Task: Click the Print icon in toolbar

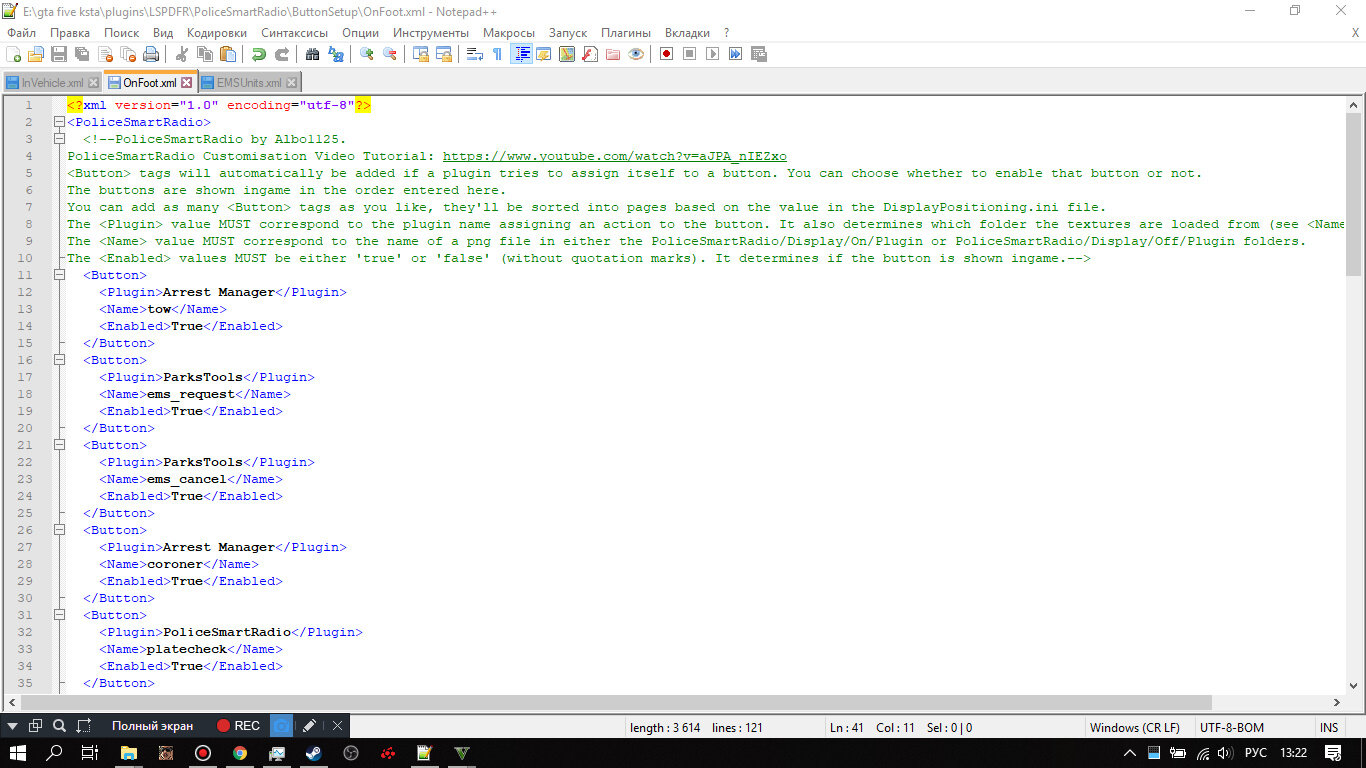Action: 150,54
